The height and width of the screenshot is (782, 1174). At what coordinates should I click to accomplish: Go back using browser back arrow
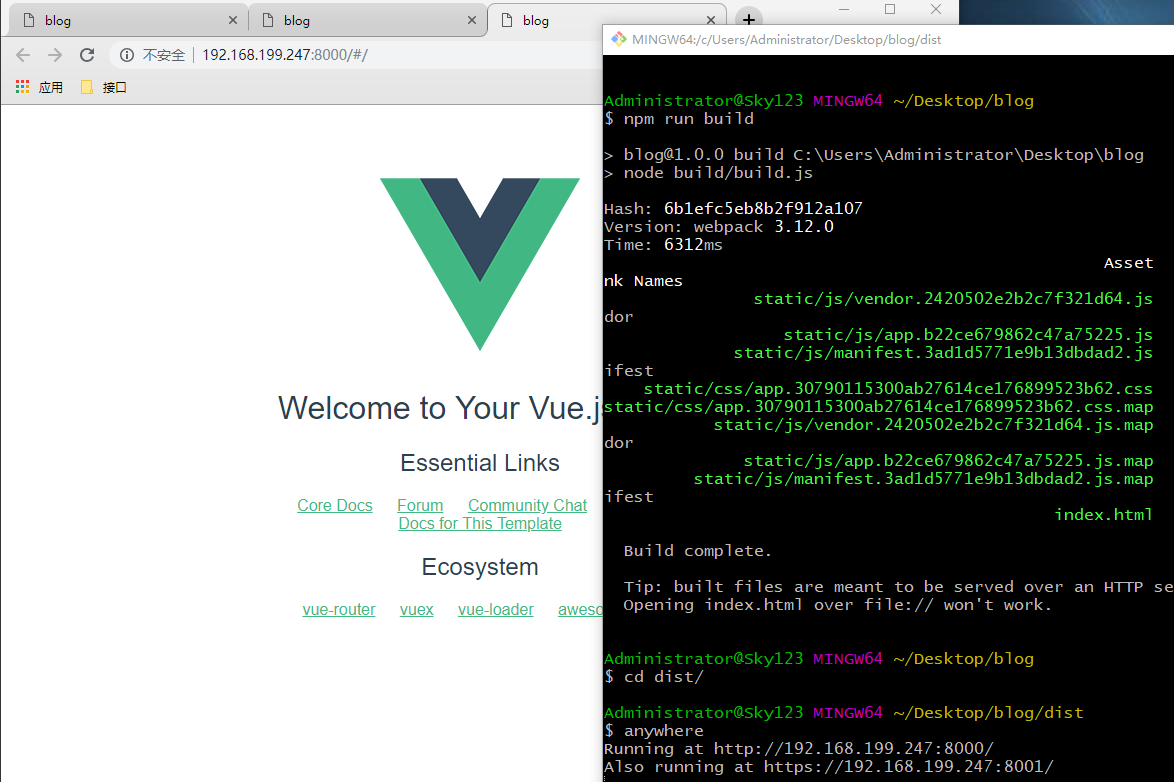[23, 55]
